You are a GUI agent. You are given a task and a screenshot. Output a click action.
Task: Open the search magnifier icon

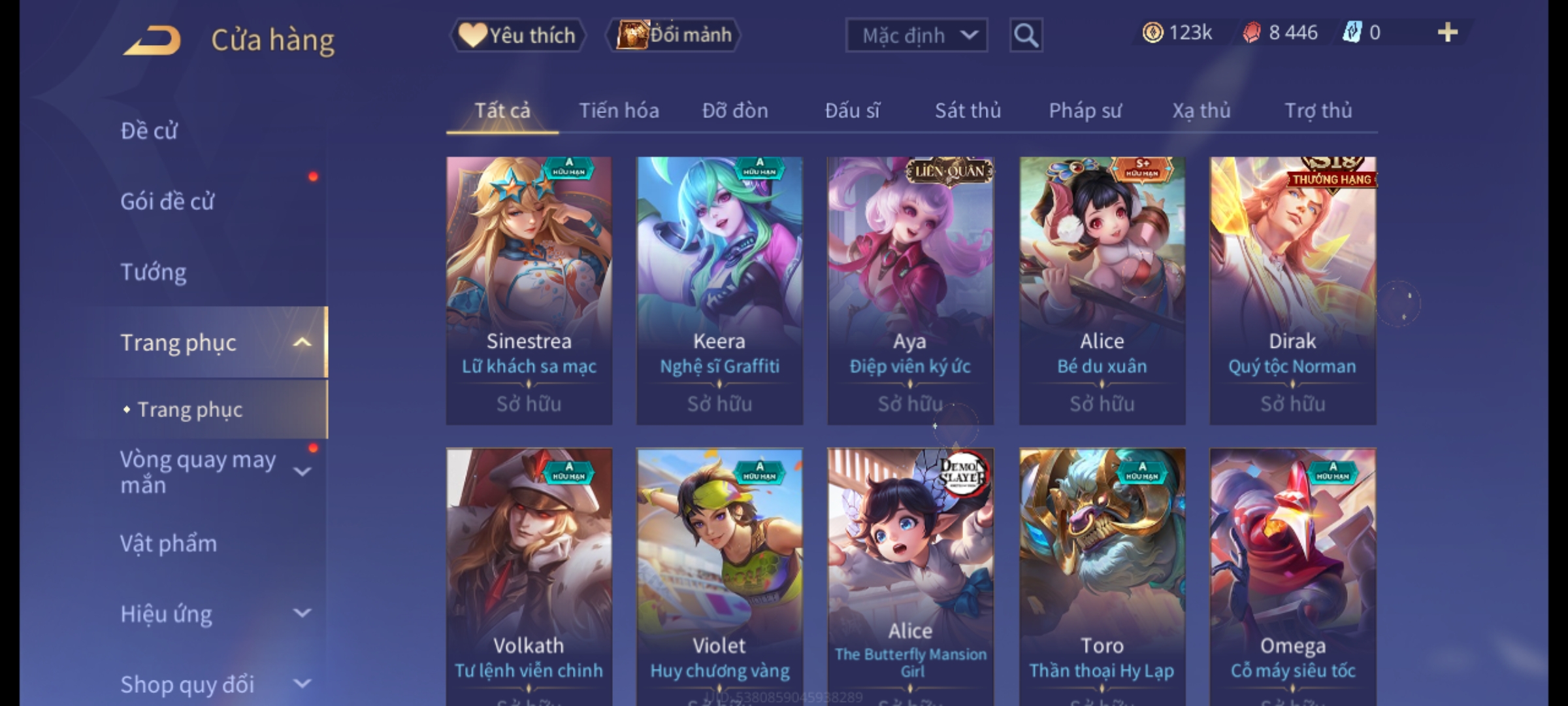1026,35
